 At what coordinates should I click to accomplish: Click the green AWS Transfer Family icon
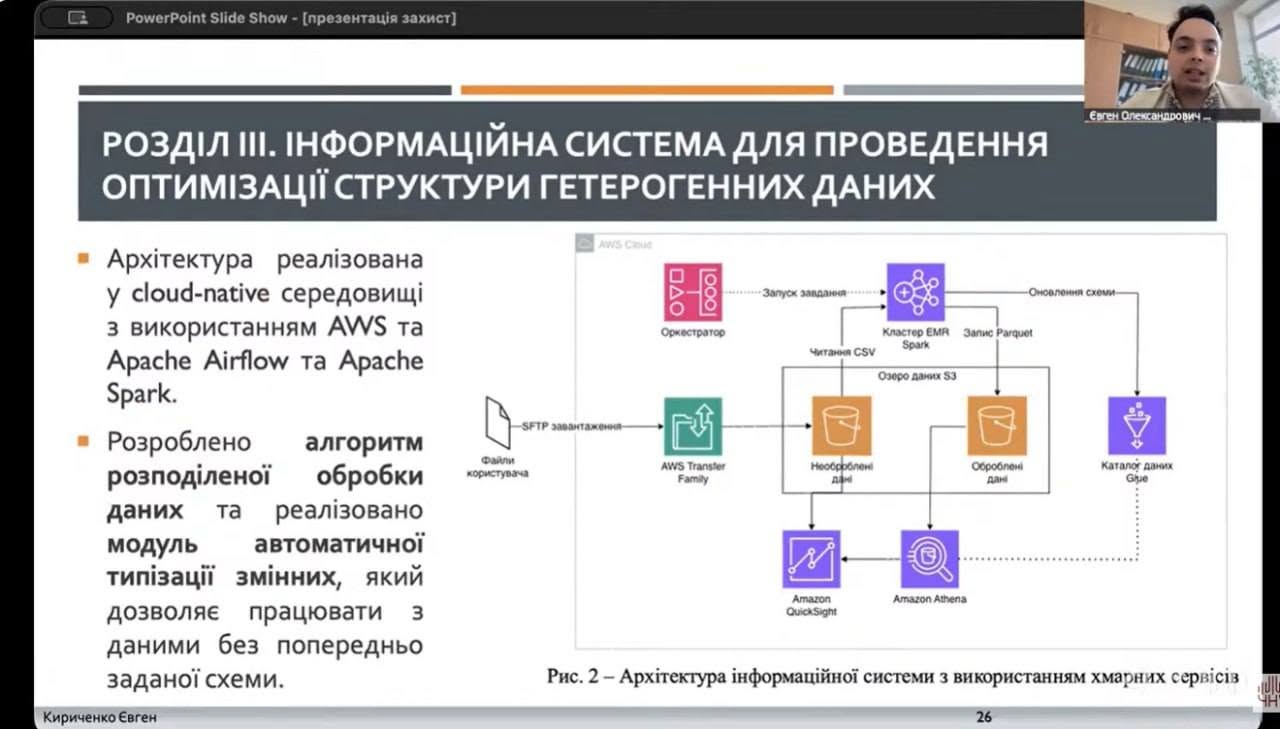(x=693, y=427)
